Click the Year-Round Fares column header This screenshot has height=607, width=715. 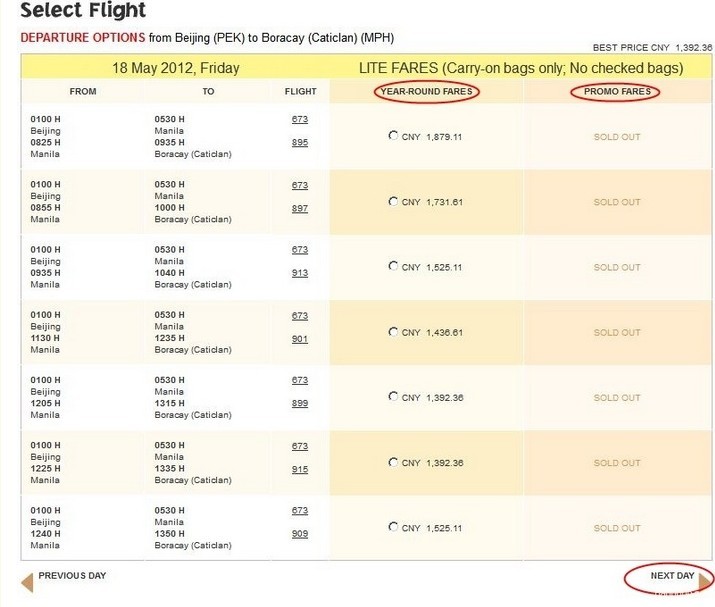click(426, 92)
